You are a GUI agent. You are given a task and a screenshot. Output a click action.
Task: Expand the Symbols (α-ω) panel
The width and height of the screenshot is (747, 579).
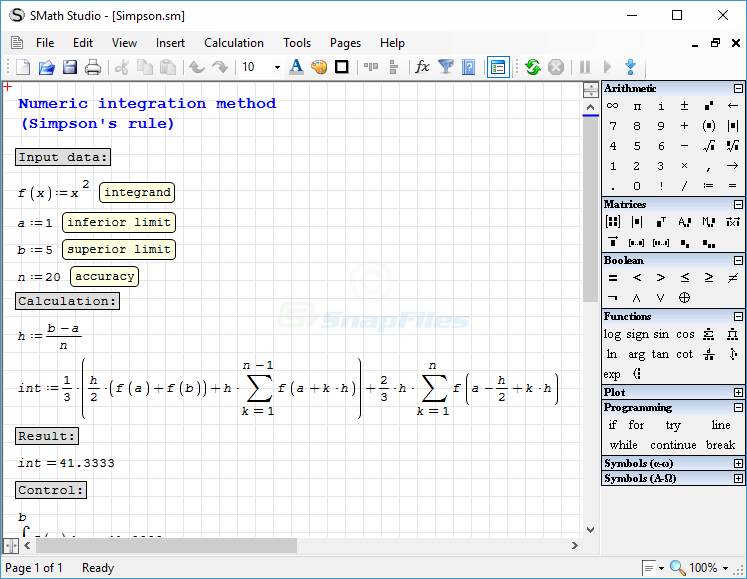[738, 464]
